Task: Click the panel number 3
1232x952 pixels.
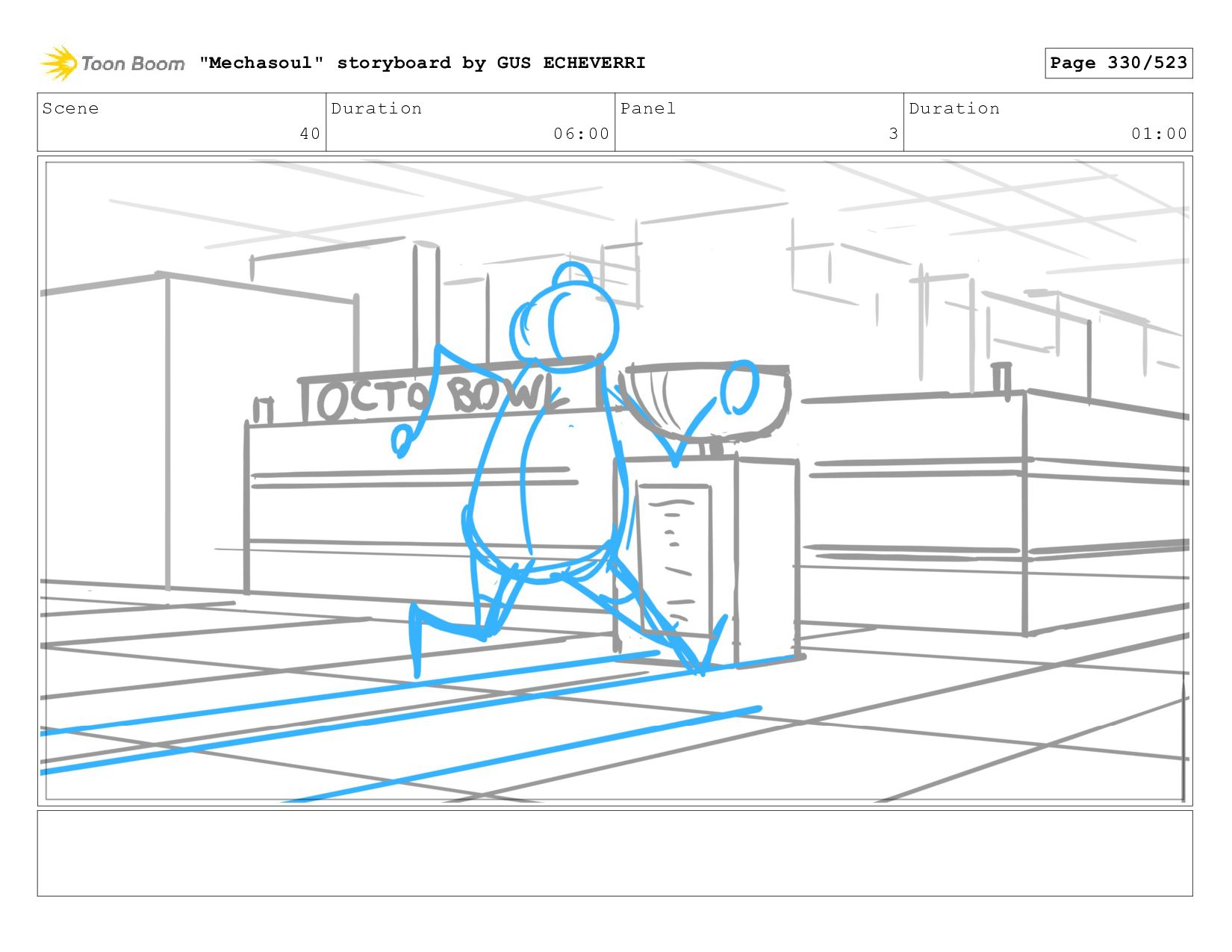Action: pos(893,134)
